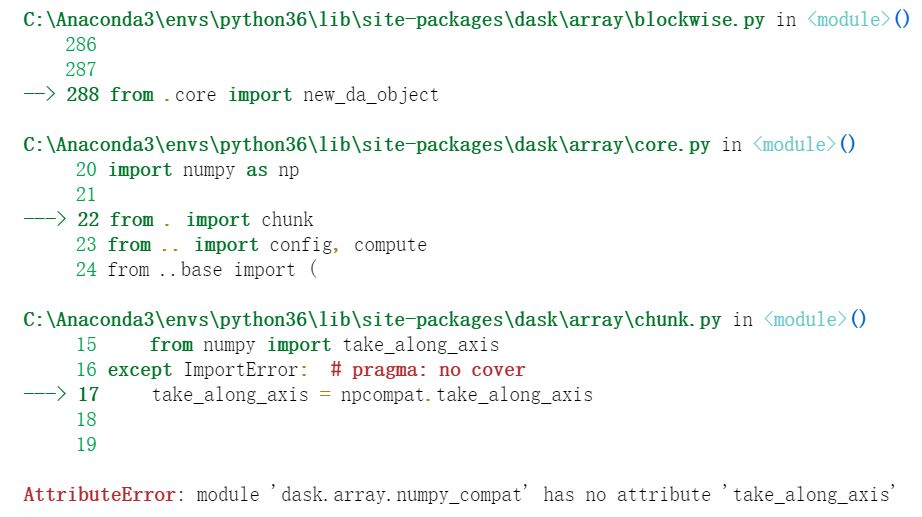The image size is (922, 517).
Task: Click 'take_along_axis' in the AttributeError message
Action: (x=811, y=495)
